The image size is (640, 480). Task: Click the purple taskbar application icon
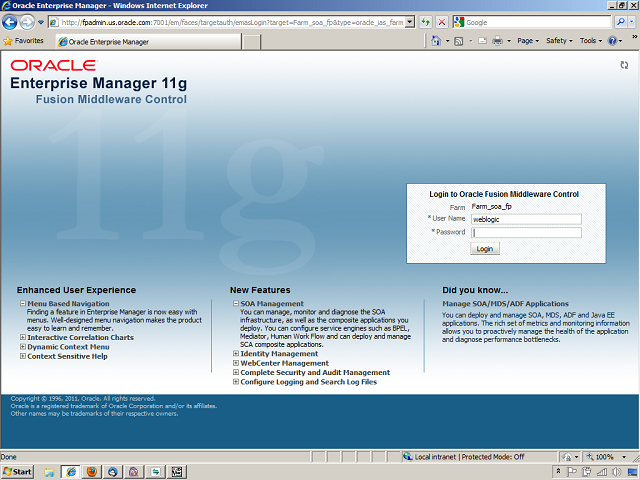coord(134,472)
